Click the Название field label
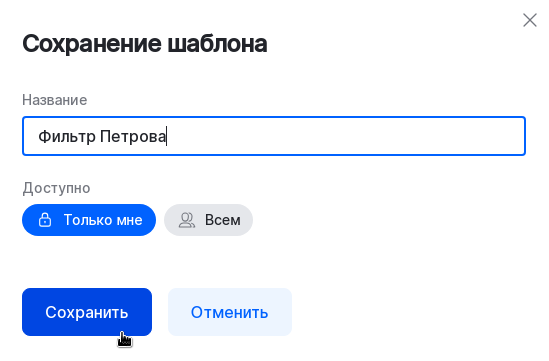 click(55, 100)
